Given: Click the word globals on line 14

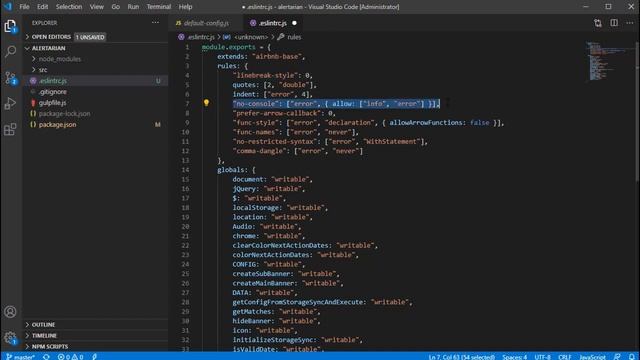Looking at the screenshot, I should 231,170.
